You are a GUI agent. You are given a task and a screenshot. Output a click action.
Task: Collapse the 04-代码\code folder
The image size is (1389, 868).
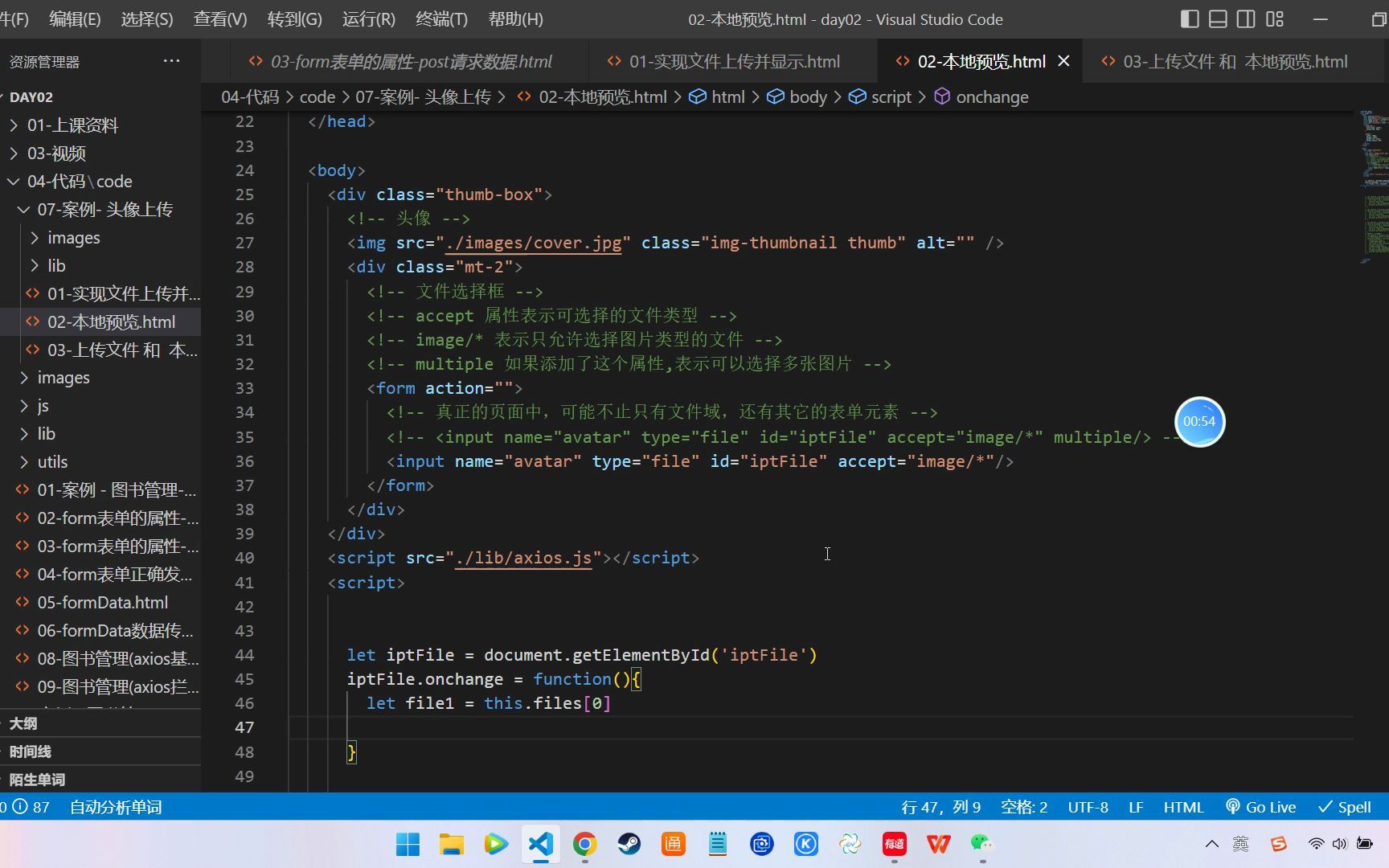pos(100,182)
